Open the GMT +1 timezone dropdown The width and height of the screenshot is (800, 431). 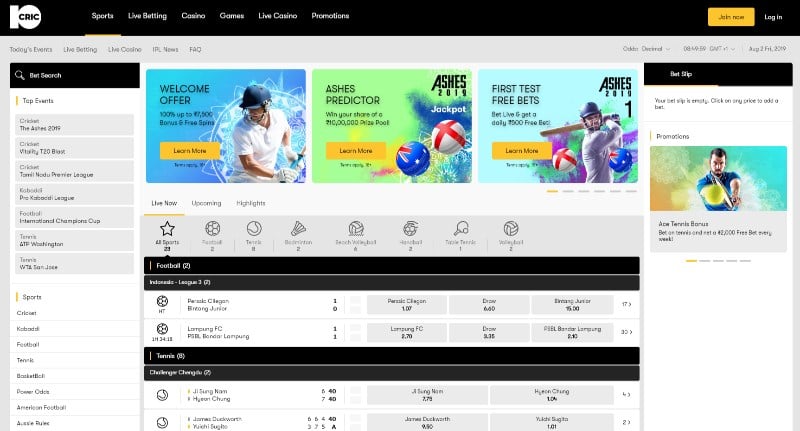tap(709, 49)
